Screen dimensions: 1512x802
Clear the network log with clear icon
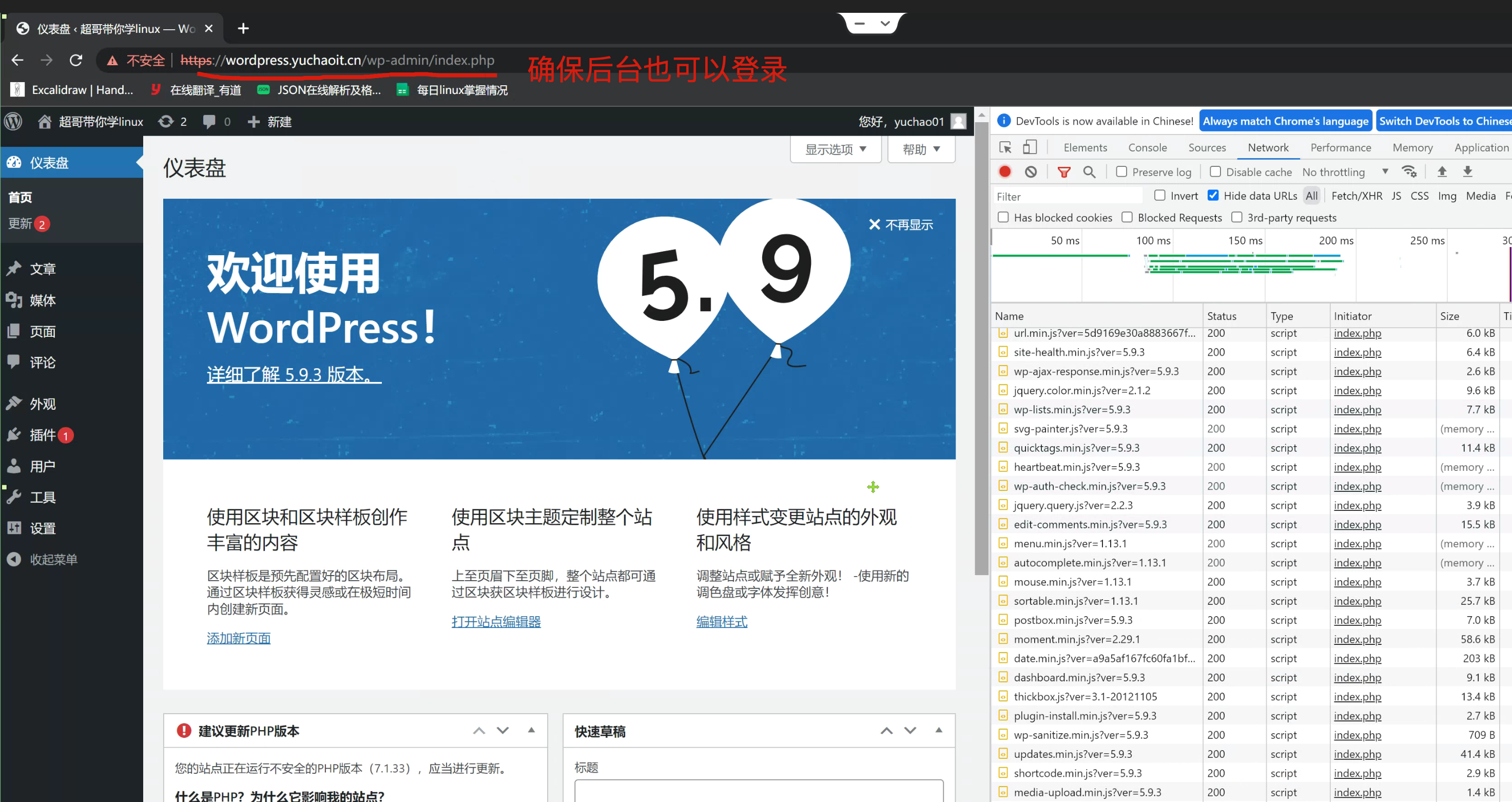pyautogui.click(x=1031, y=171)
